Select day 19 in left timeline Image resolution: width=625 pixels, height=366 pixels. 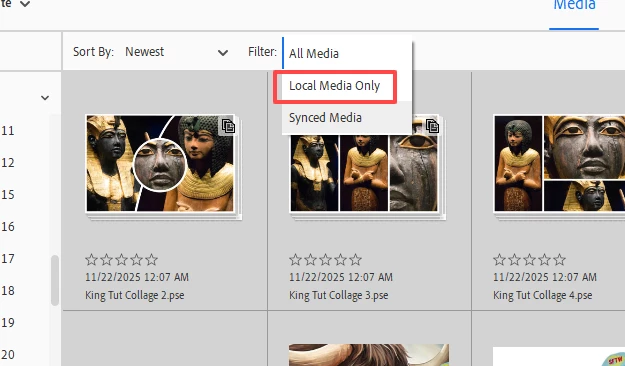pos(8,323)
